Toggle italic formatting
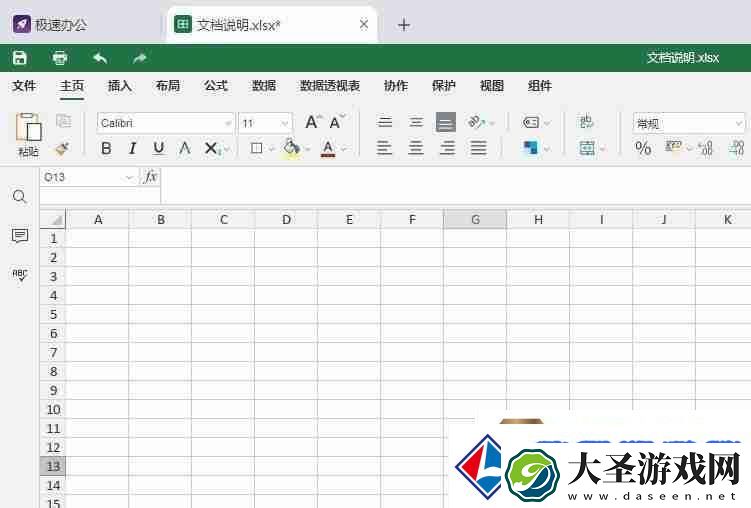The width and height of the screenshot is (751, 508). click(x=133, y=148)
